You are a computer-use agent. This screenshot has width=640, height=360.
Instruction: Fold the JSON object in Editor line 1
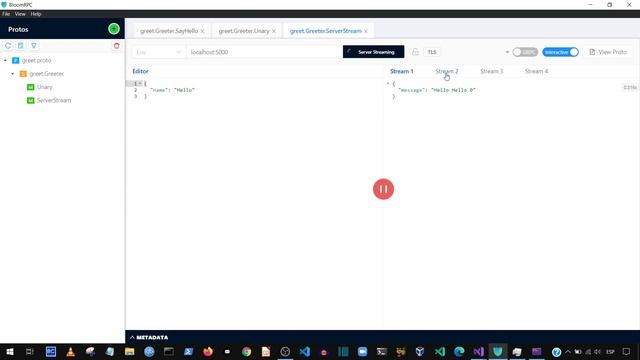(140, 83)
